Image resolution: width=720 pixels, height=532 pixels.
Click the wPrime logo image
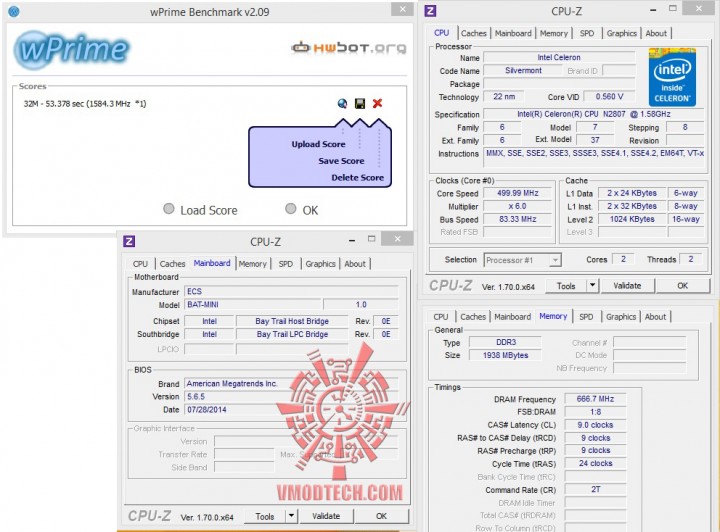72,50
